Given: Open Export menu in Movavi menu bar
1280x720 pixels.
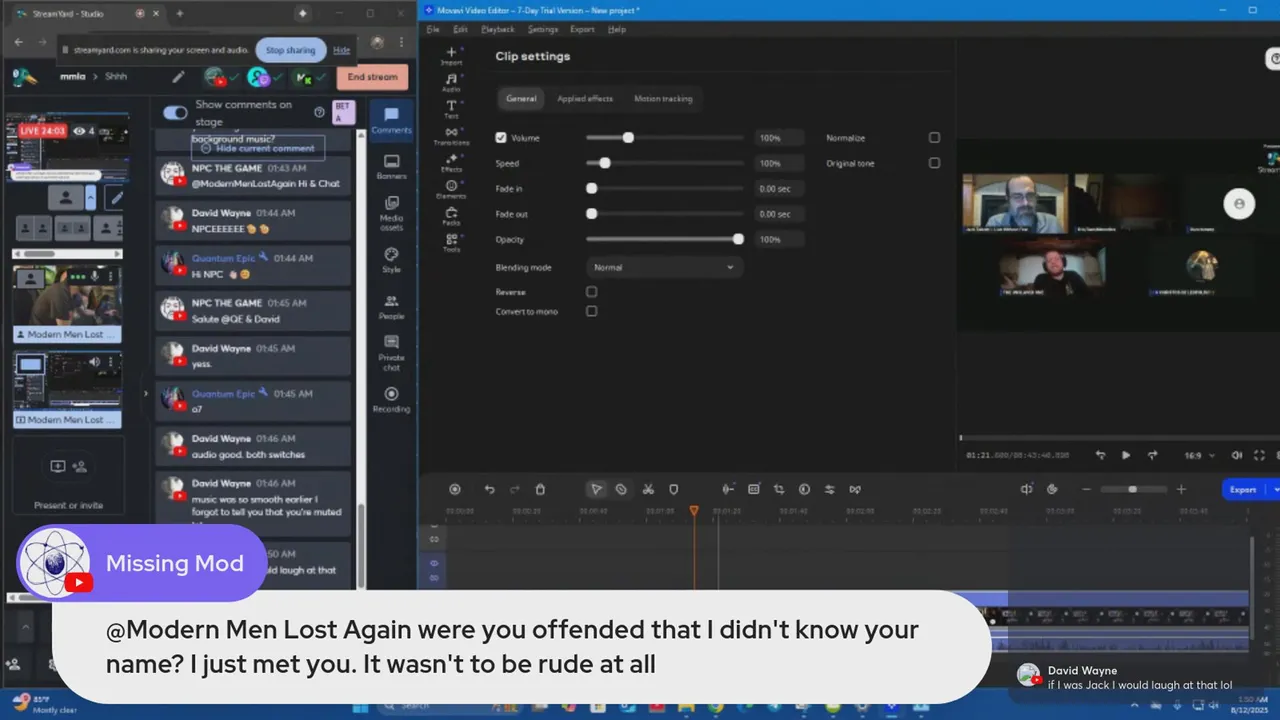Looking at the screenshot, I should [x=582, y=29].
